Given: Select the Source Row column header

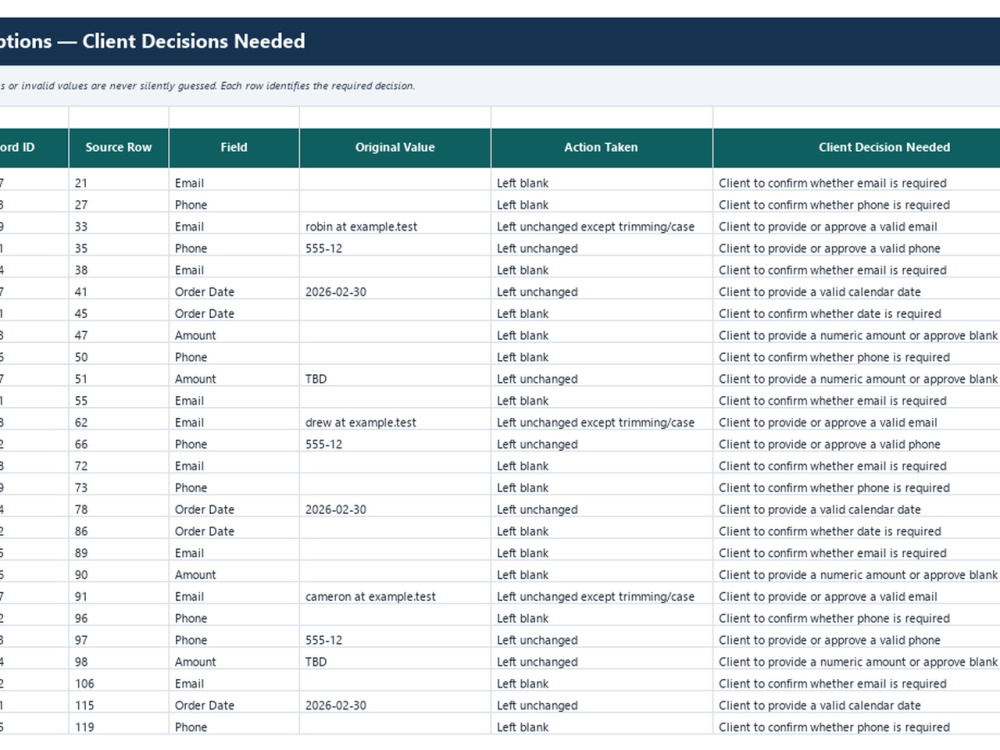Looking at the screenshot, I should pyautogui.click(x=119, y=147).
